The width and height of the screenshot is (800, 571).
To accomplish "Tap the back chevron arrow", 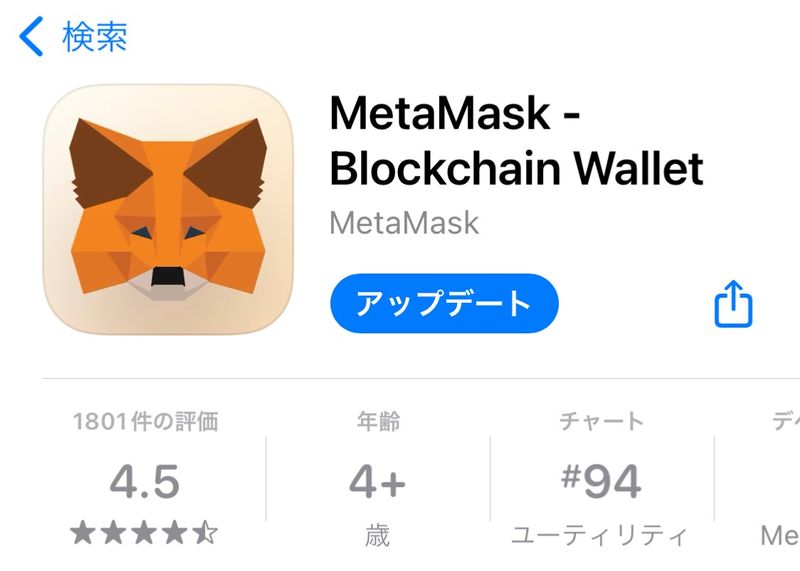I will (x=31, y=36).
